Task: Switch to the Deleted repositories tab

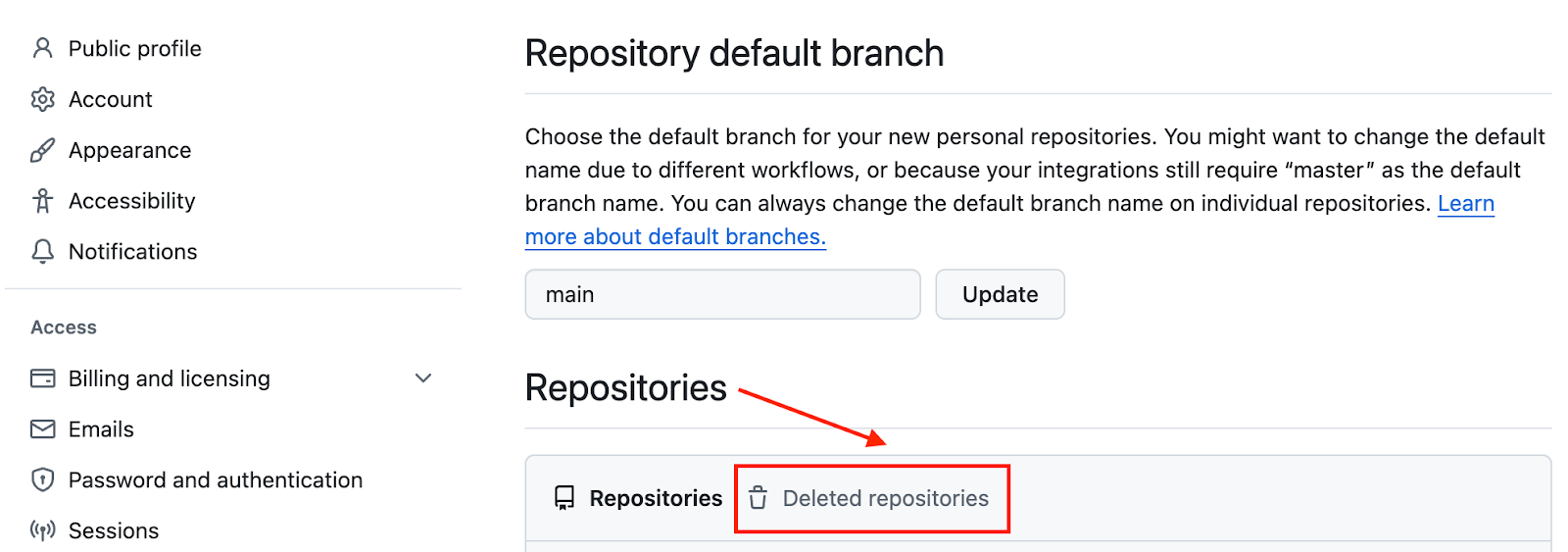Action: click(x=885, y=498)
